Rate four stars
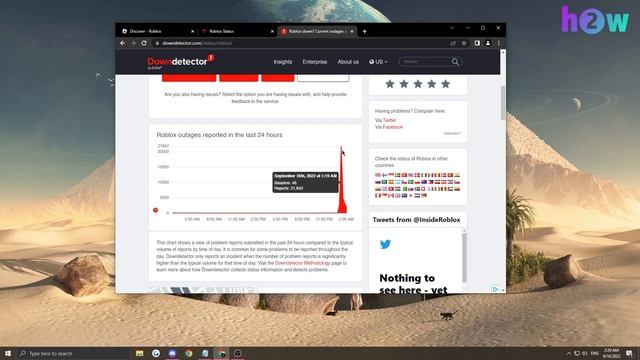640x360 pixels. 431,84
